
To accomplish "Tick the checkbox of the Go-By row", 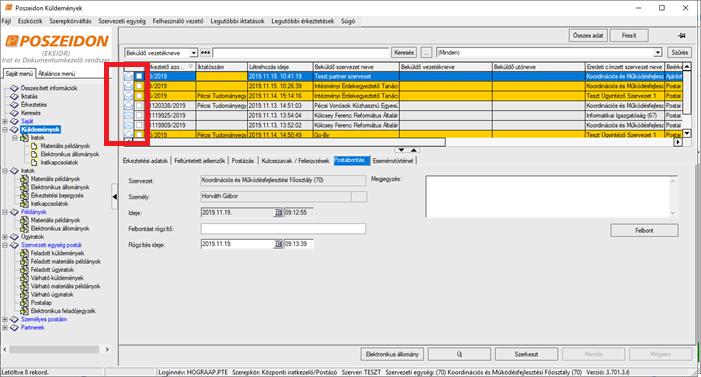I will tap(139, 135).
